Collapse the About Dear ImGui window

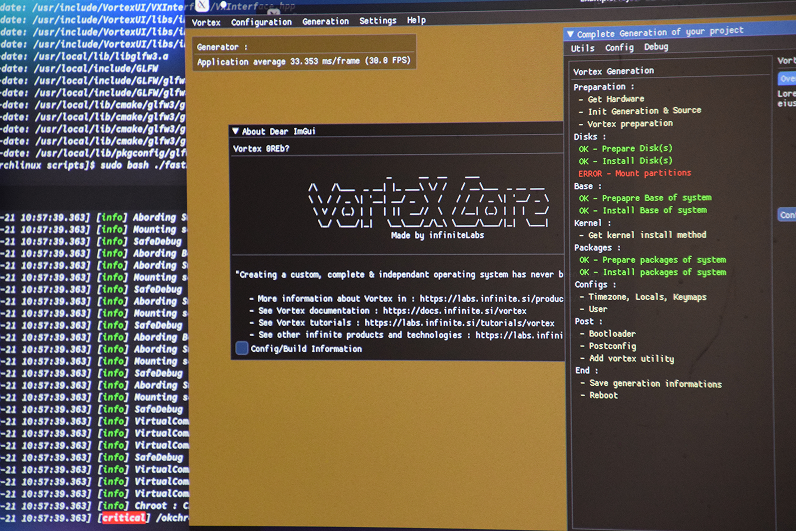tap(236, 131)
